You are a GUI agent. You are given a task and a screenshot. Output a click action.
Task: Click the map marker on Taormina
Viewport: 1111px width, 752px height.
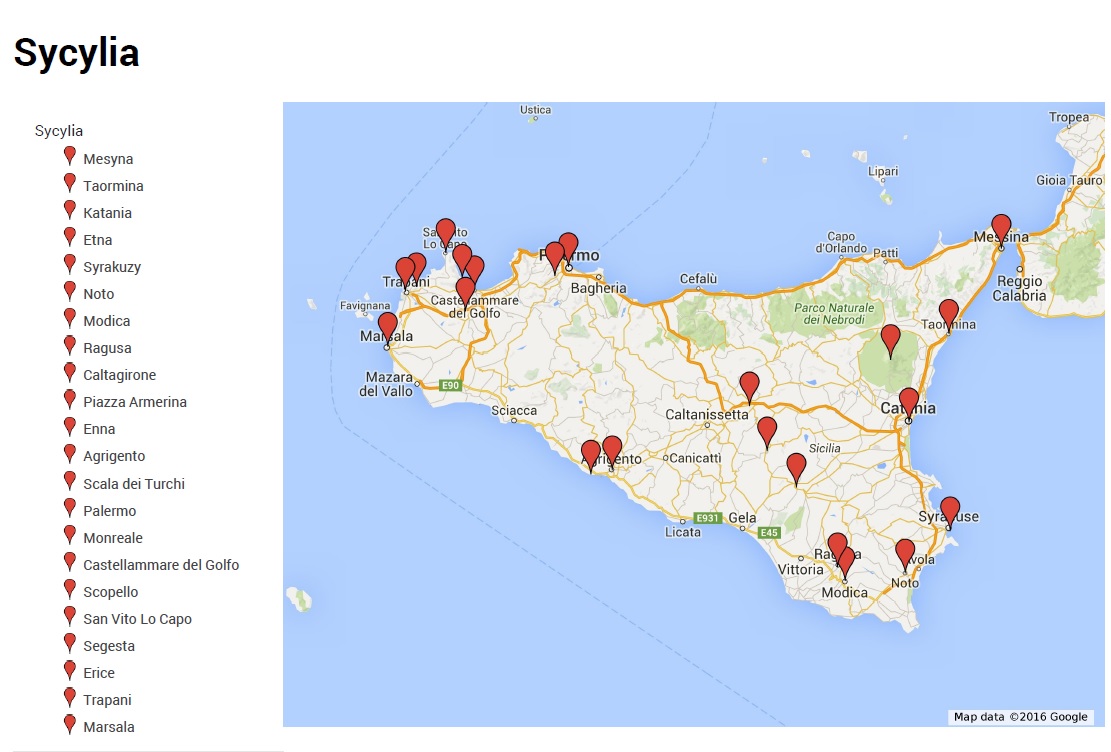coord(948,312)
